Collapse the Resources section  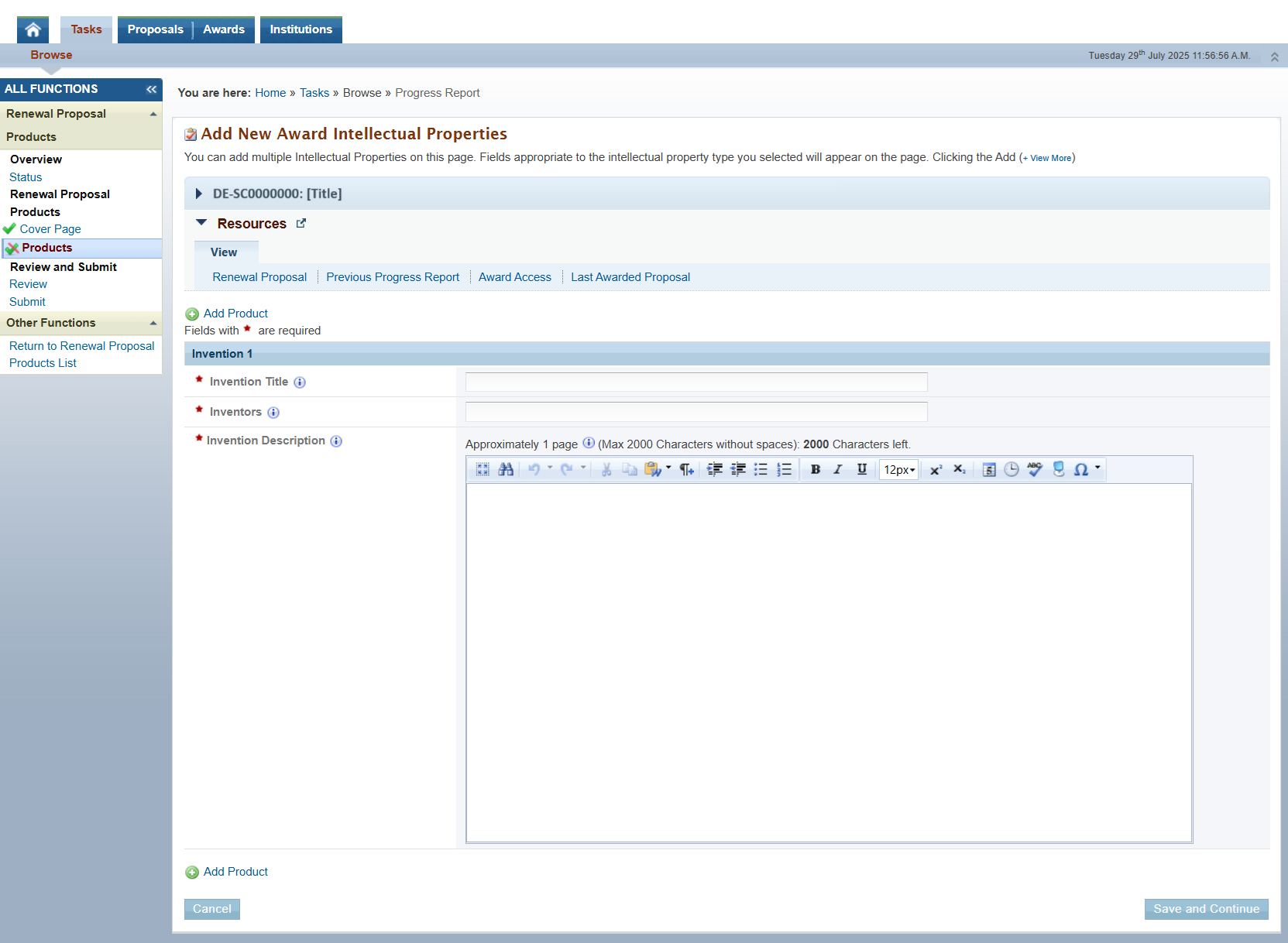pyautogui.click(x=201, y=223)
